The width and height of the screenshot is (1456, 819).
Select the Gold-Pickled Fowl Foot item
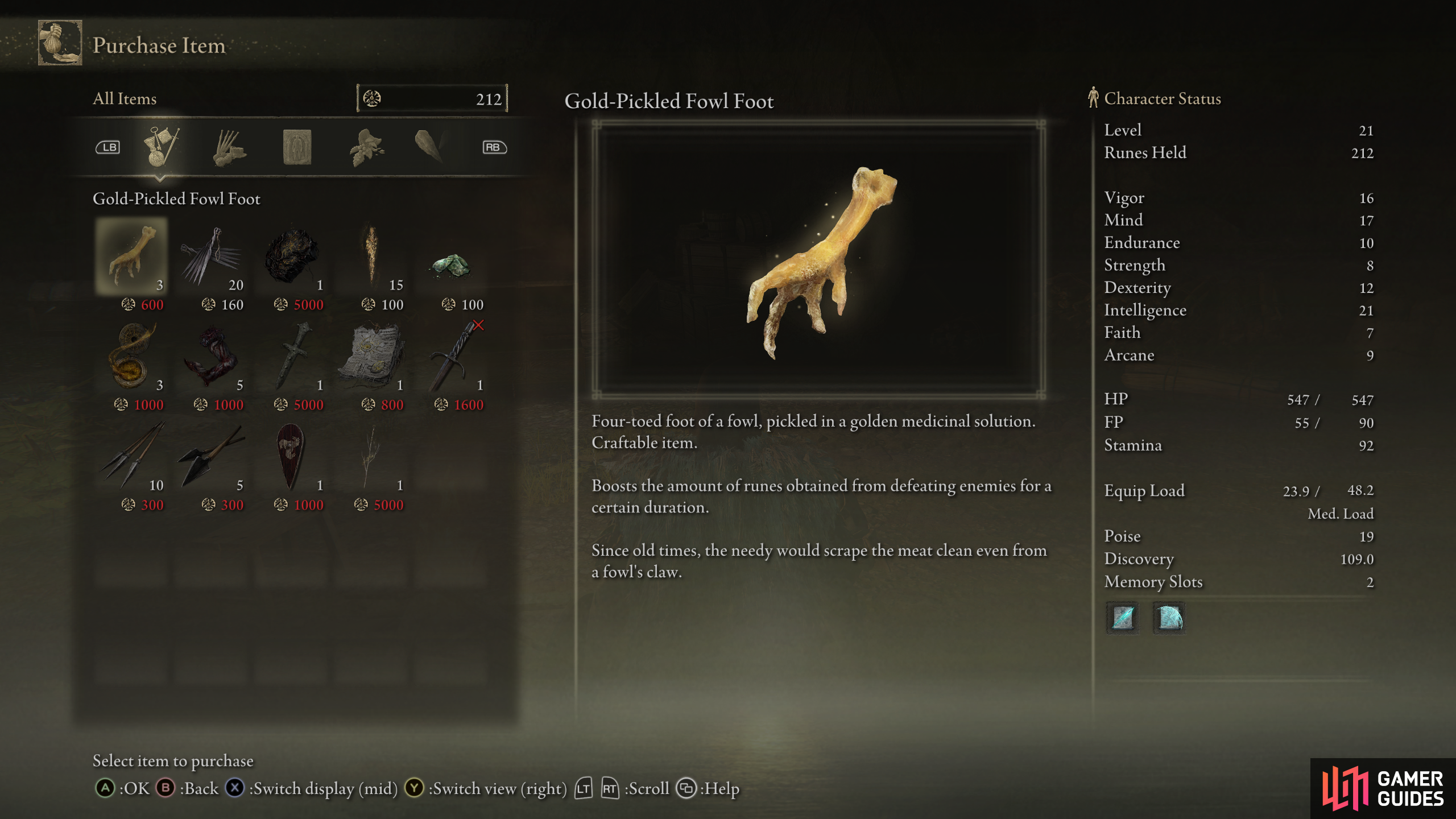[131, 256]
